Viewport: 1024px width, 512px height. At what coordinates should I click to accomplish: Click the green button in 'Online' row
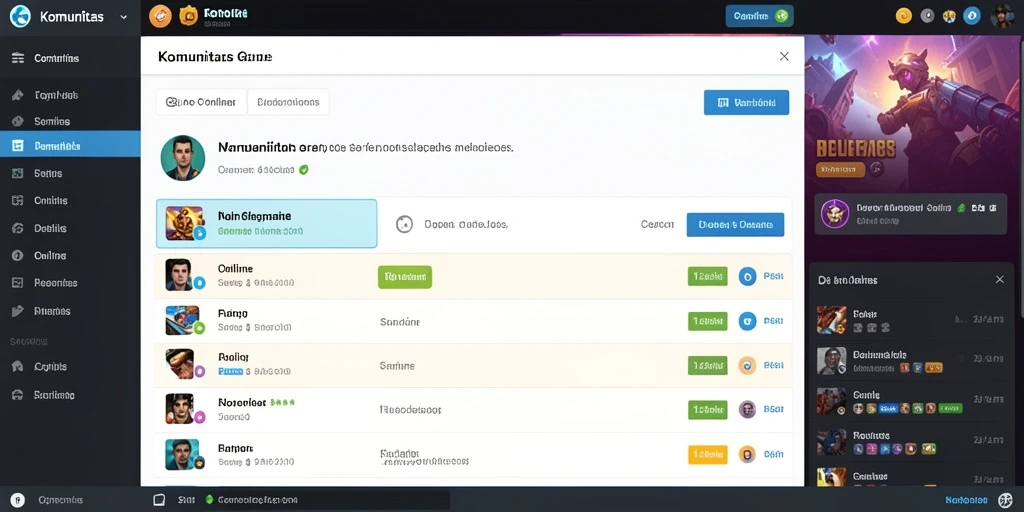tap(405, 277)
